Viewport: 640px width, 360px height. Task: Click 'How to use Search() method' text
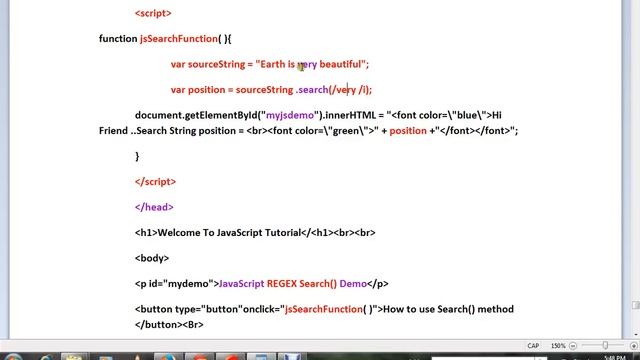coord(448,309)
